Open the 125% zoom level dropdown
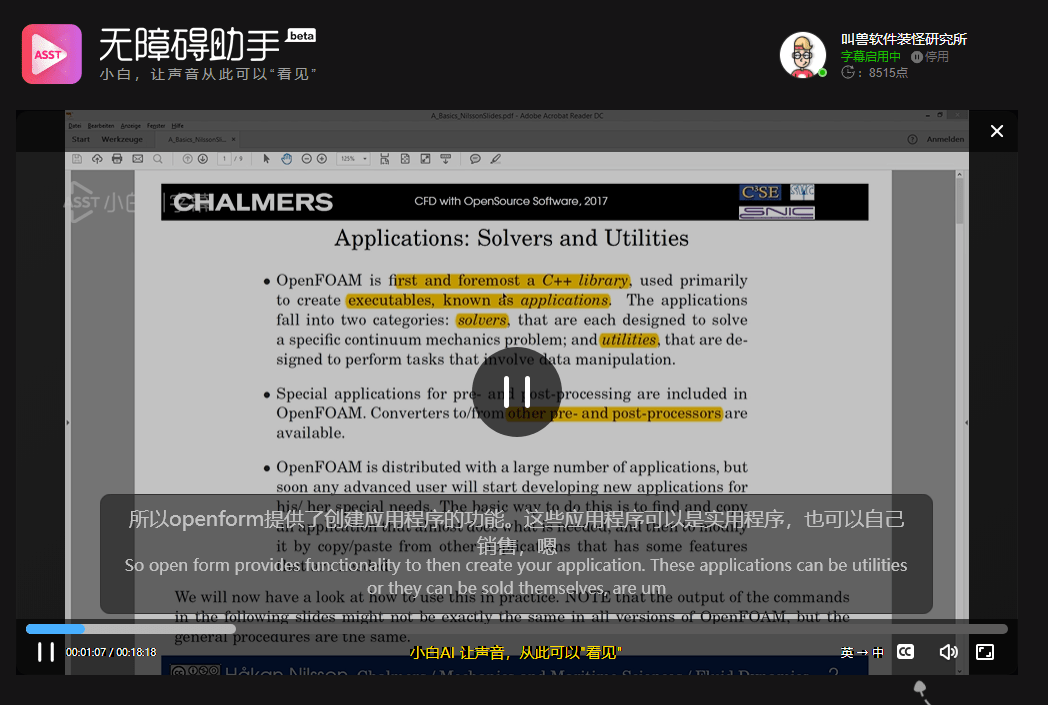Viewport: 1048px width, 705px height. click(354, 159)
